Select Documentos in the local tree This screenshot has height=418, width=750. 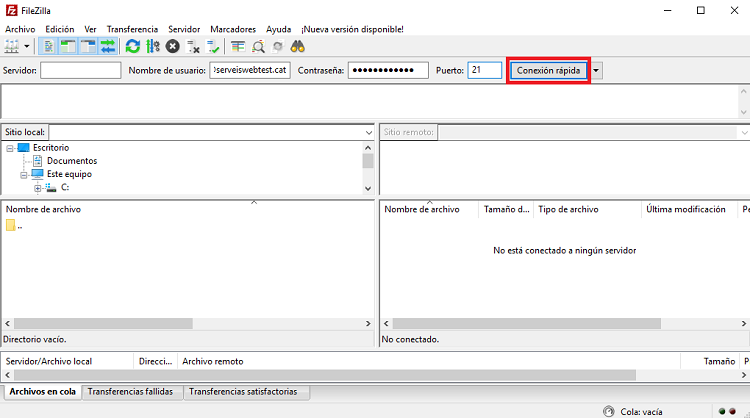[x=72, y=161]
